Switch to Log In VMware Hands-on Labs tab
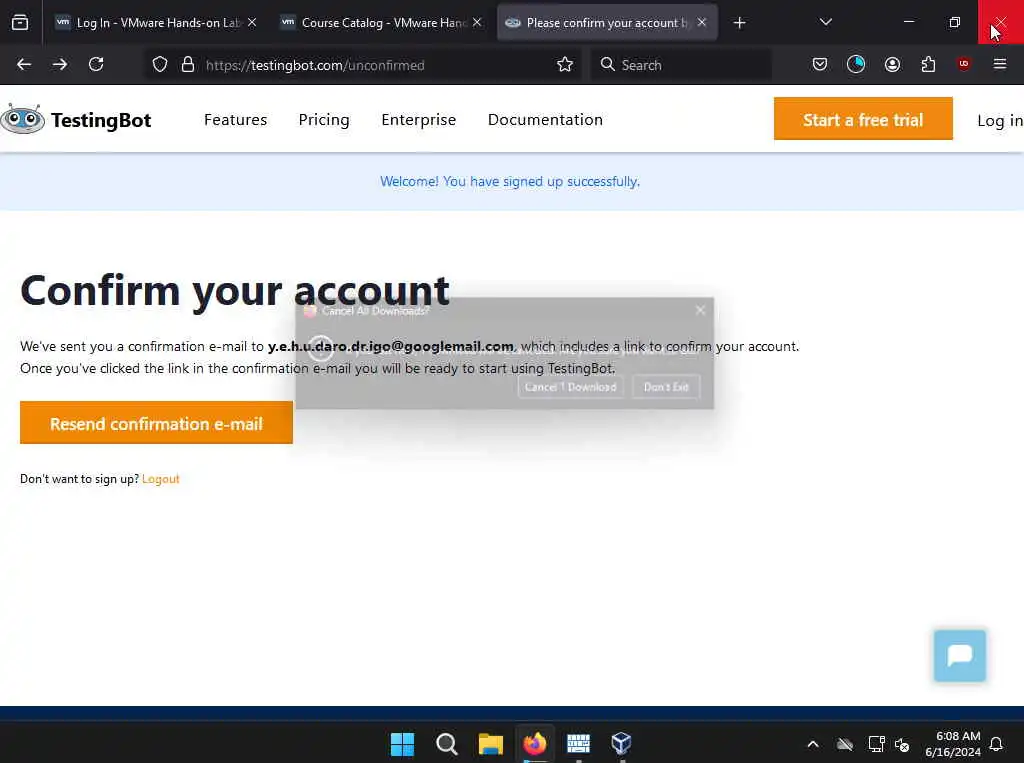 coord(157,22)
